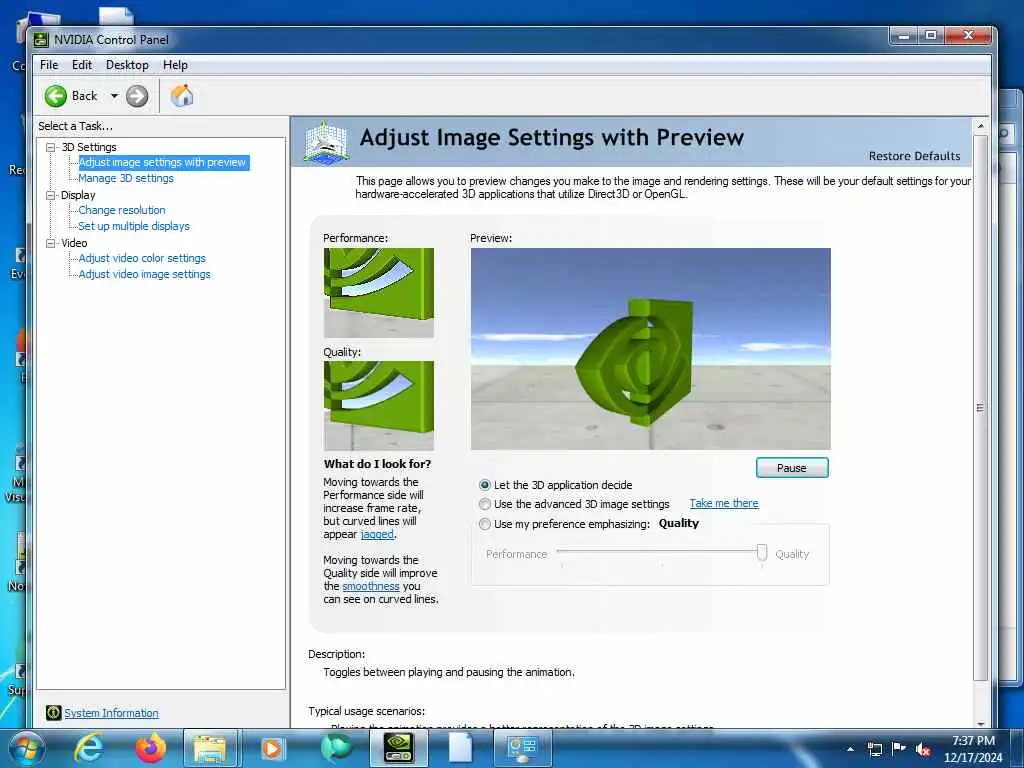Image resolution: width=1024 pixels, height=768 pixels.
Task: Select Adjust video image settings task
Action: [144, 274]
